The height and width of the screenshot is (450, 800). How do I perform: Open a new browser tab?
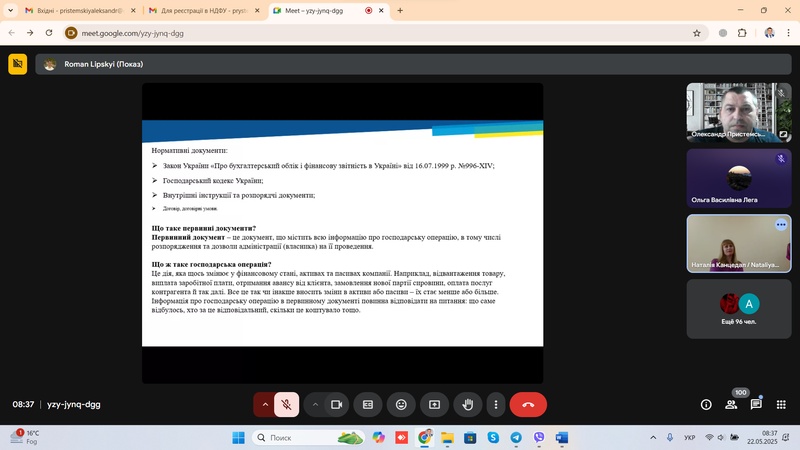coord(400,10)
